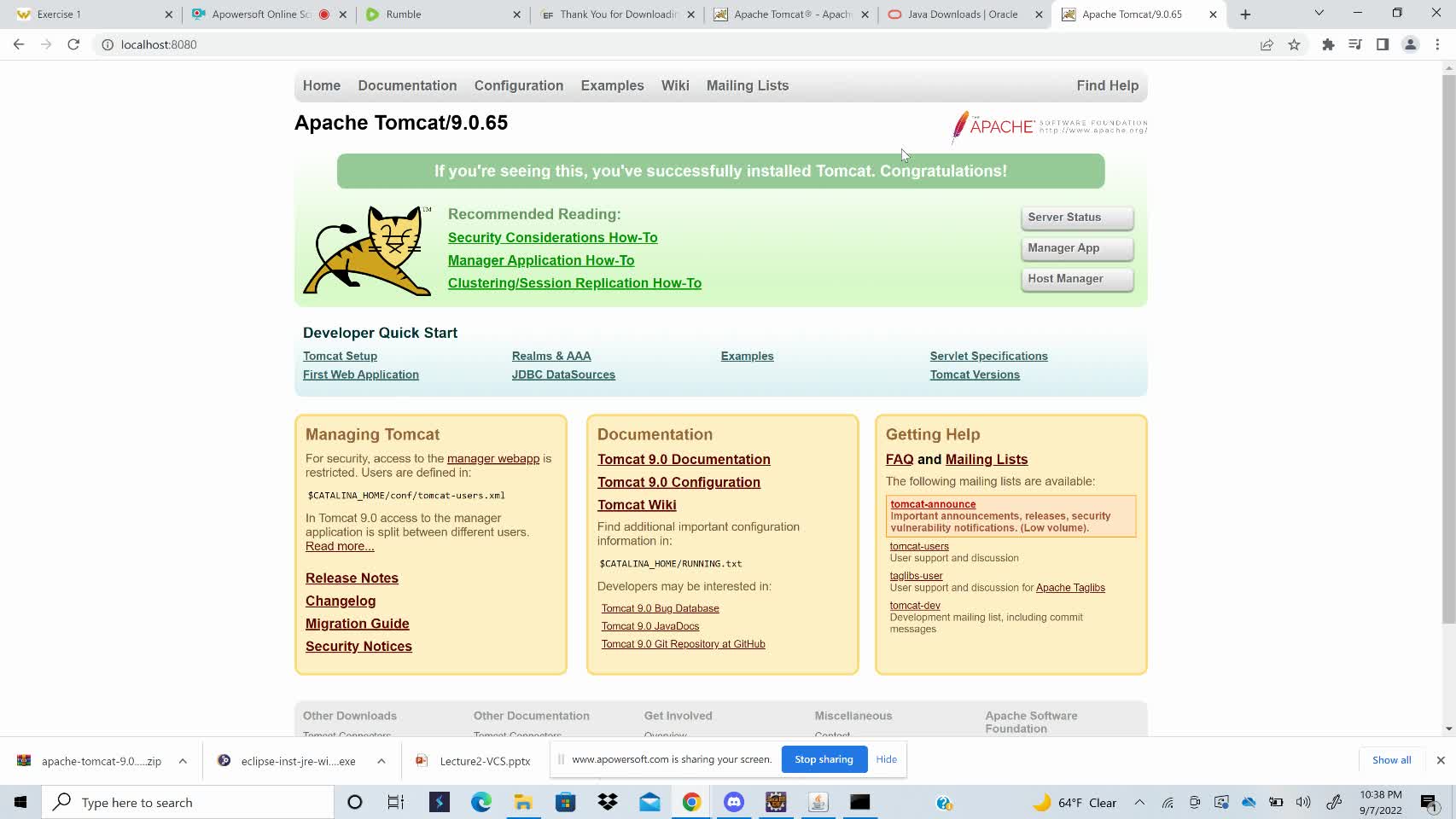Switch to the Java Downloads Oracle tab
The width and height of the screenshot is (1456, 819).
[x=964, y=15]
